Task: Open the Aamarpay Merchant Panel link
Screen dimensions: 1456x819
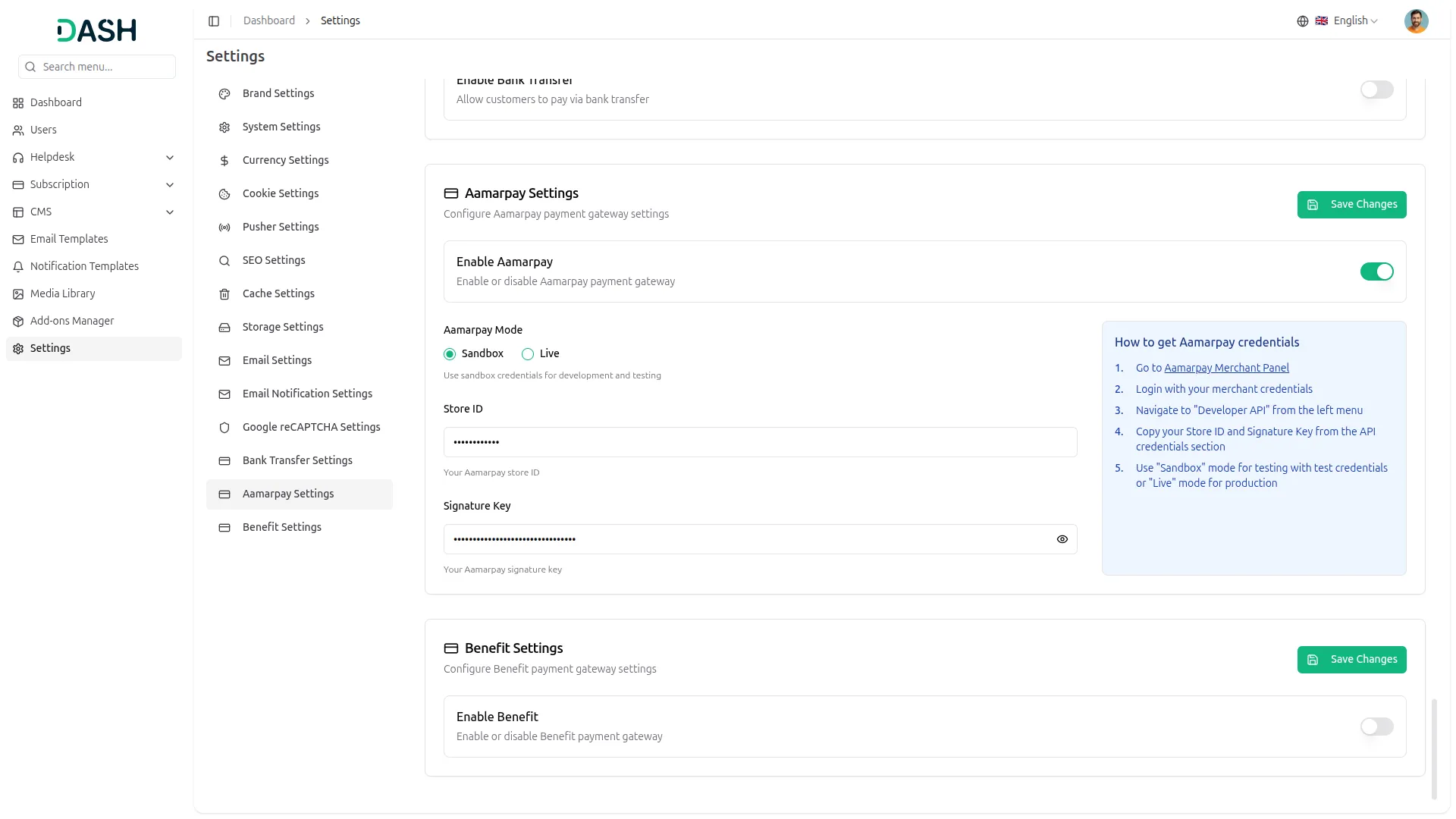Action: (1226, 368)
